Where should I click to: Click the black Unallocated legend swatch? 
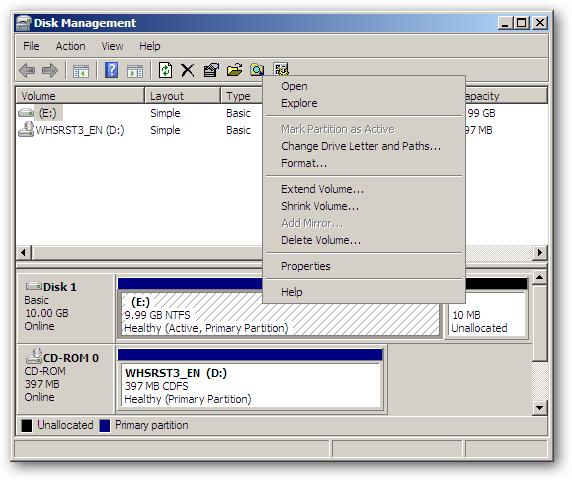point(27,425)
